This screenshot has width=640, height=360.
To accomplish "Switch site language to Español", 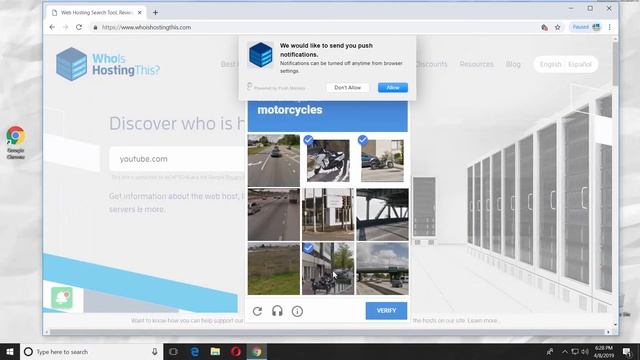I will point(580,64).
